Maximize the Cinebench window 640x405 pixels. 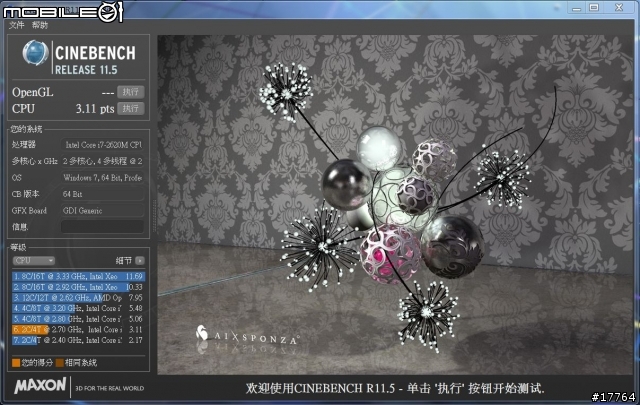pyautogui.click(x=594, y=8)
